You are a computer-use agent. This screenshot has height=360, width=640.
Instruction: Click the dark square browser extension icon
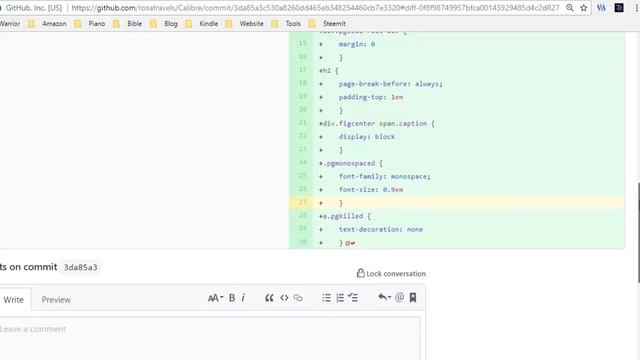pos(619,8)
